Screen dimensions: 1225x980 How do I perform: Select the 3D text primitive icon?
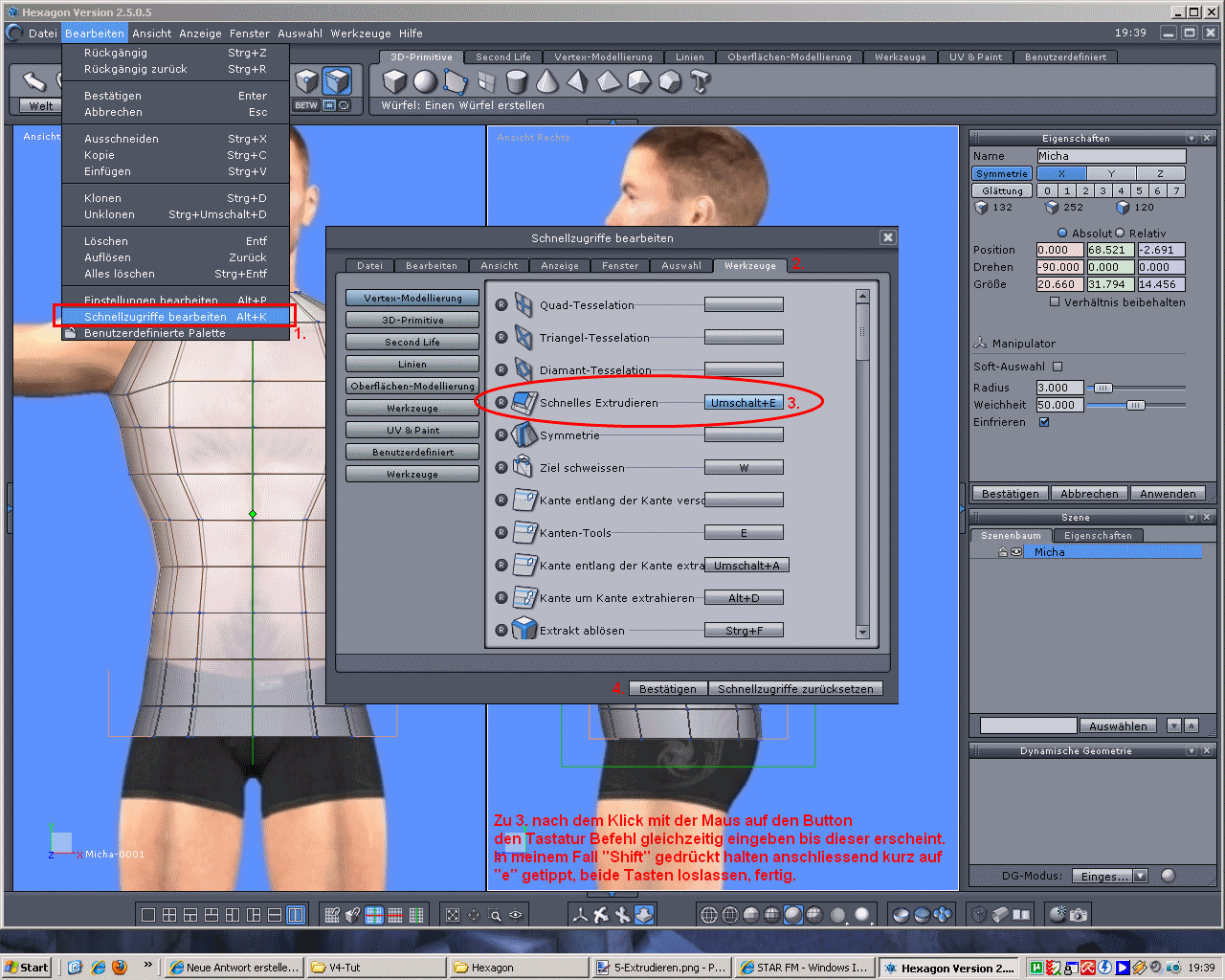pyautogui.click(x=701, y=81)
